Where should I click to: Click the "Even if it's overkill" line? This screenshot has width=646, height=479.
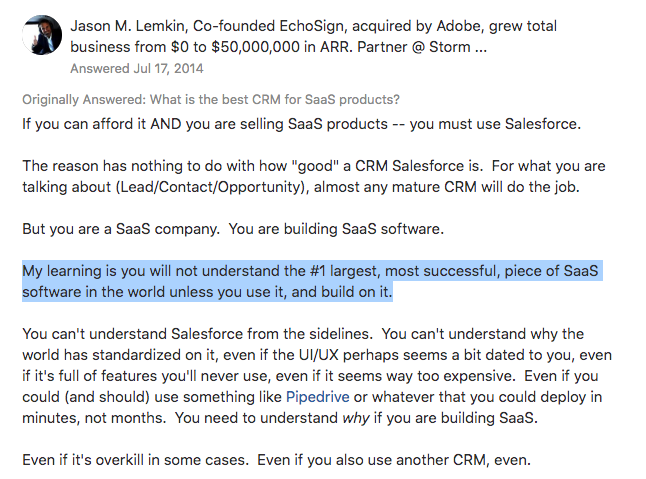pos(276,460)
